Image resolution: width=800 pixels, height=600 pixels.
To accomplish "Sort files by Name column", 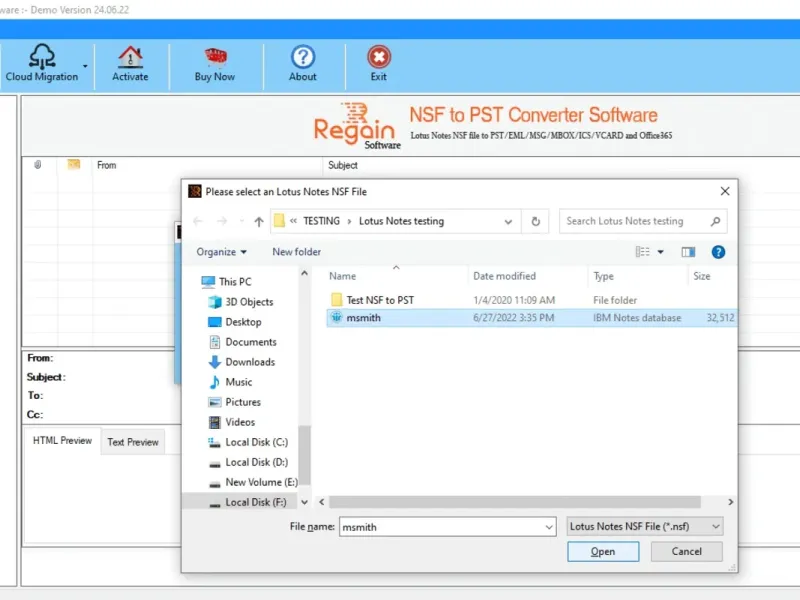I will pyautogui.click(x=342, y=276).
